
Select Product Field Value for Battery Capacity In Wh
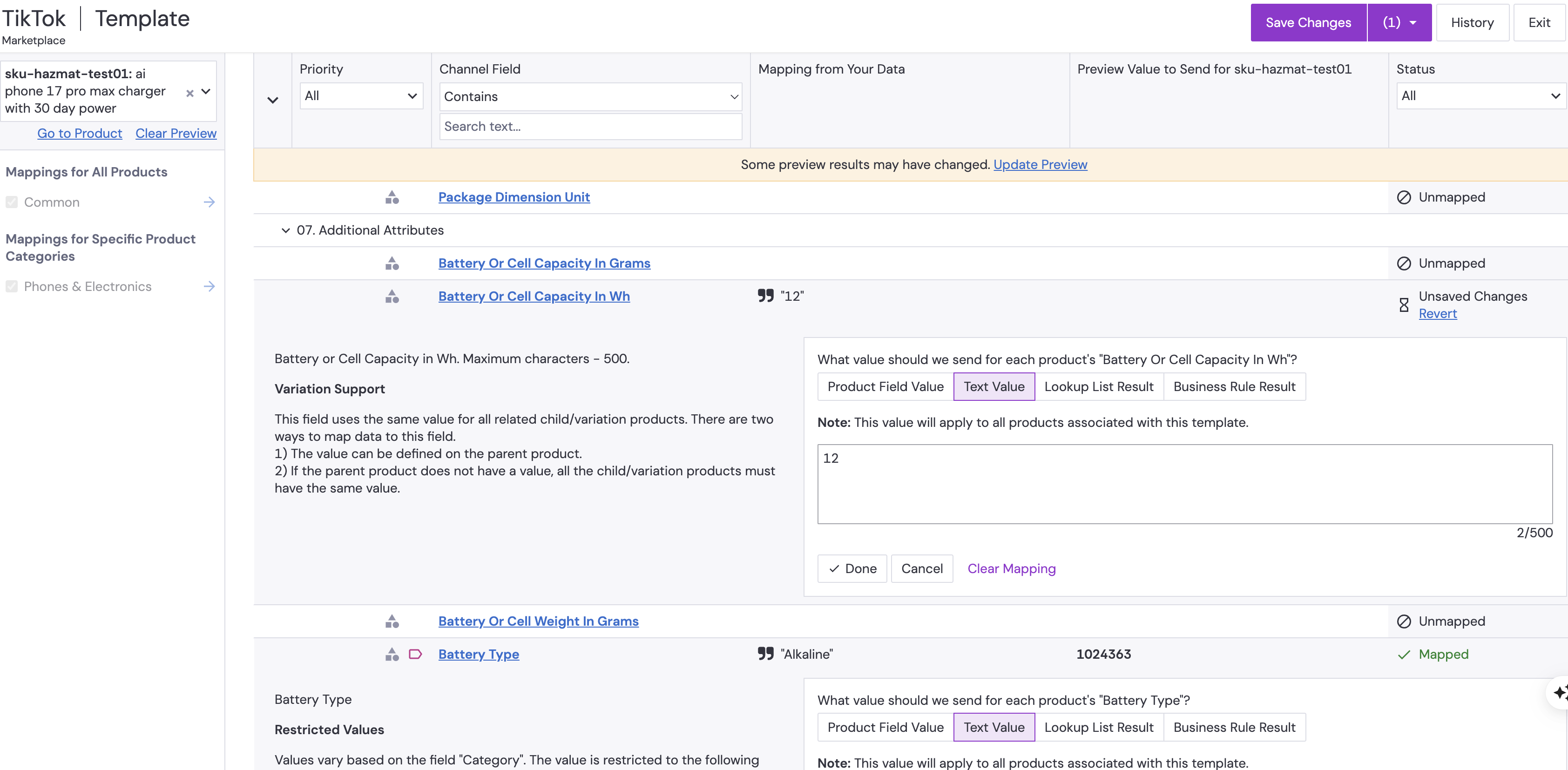885,386
